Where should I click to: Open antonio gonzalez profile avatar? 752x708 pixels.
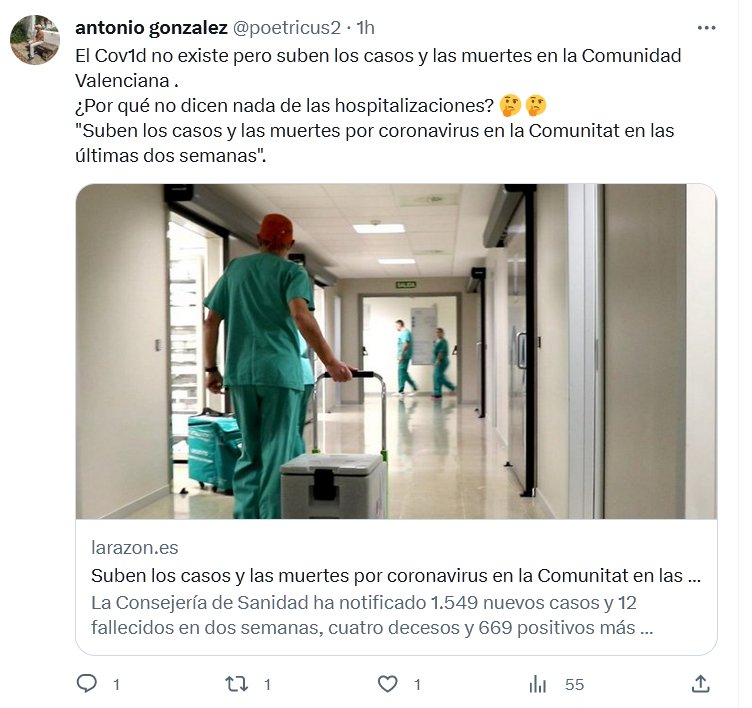35,39
